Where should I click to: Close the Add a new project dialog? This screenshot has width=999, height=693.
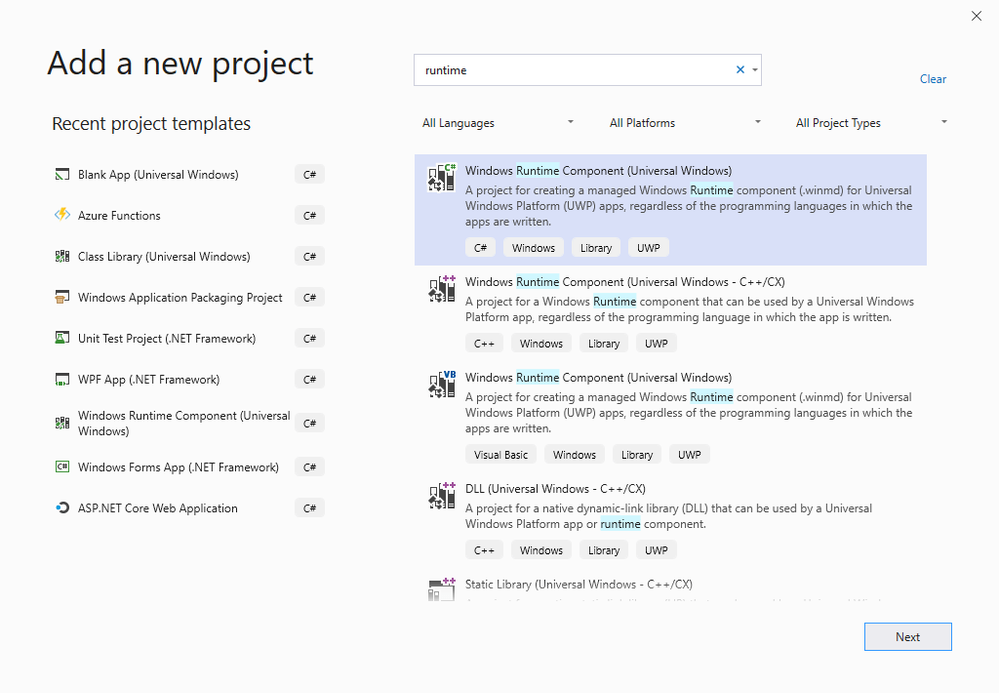977,16
